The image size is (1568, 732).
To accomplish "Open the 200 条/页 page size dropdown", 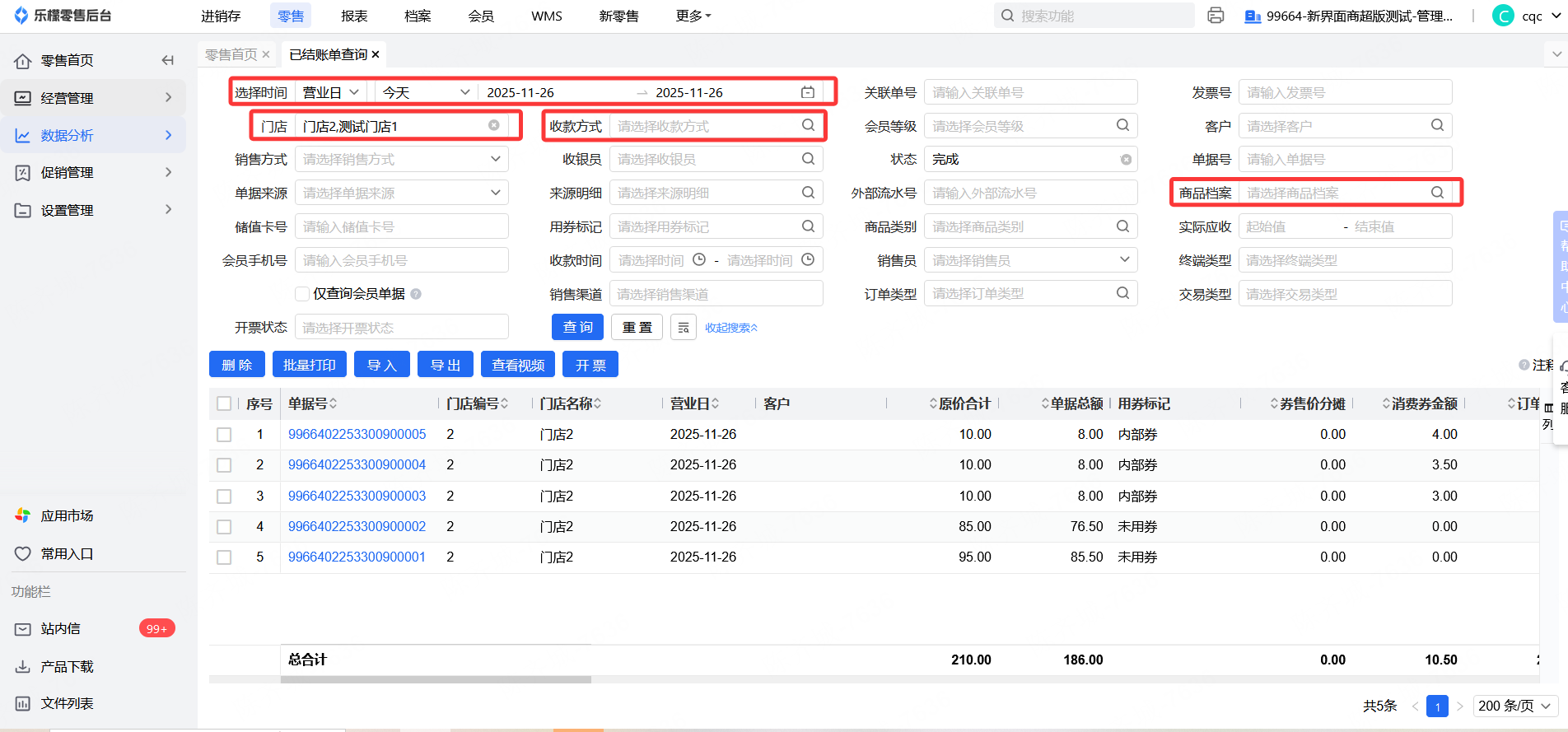I will [x=1514, y=706].
